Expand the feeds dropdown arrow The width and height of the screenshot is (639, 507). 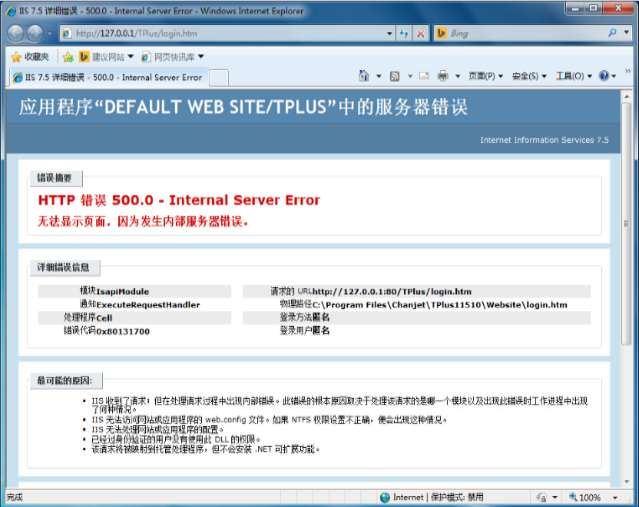point(410,76)
